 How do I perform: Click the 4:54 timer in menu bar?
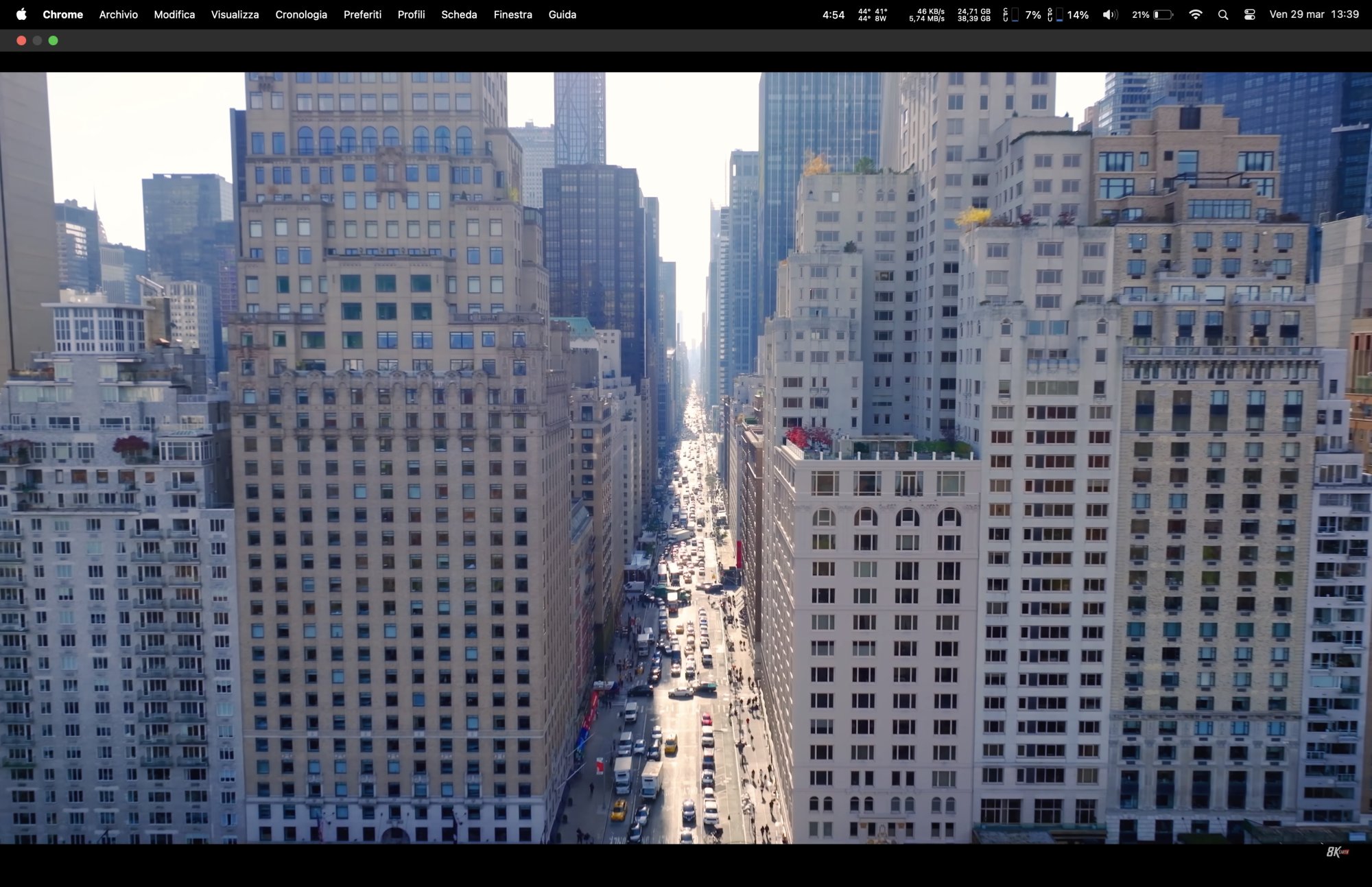[833, 14]
